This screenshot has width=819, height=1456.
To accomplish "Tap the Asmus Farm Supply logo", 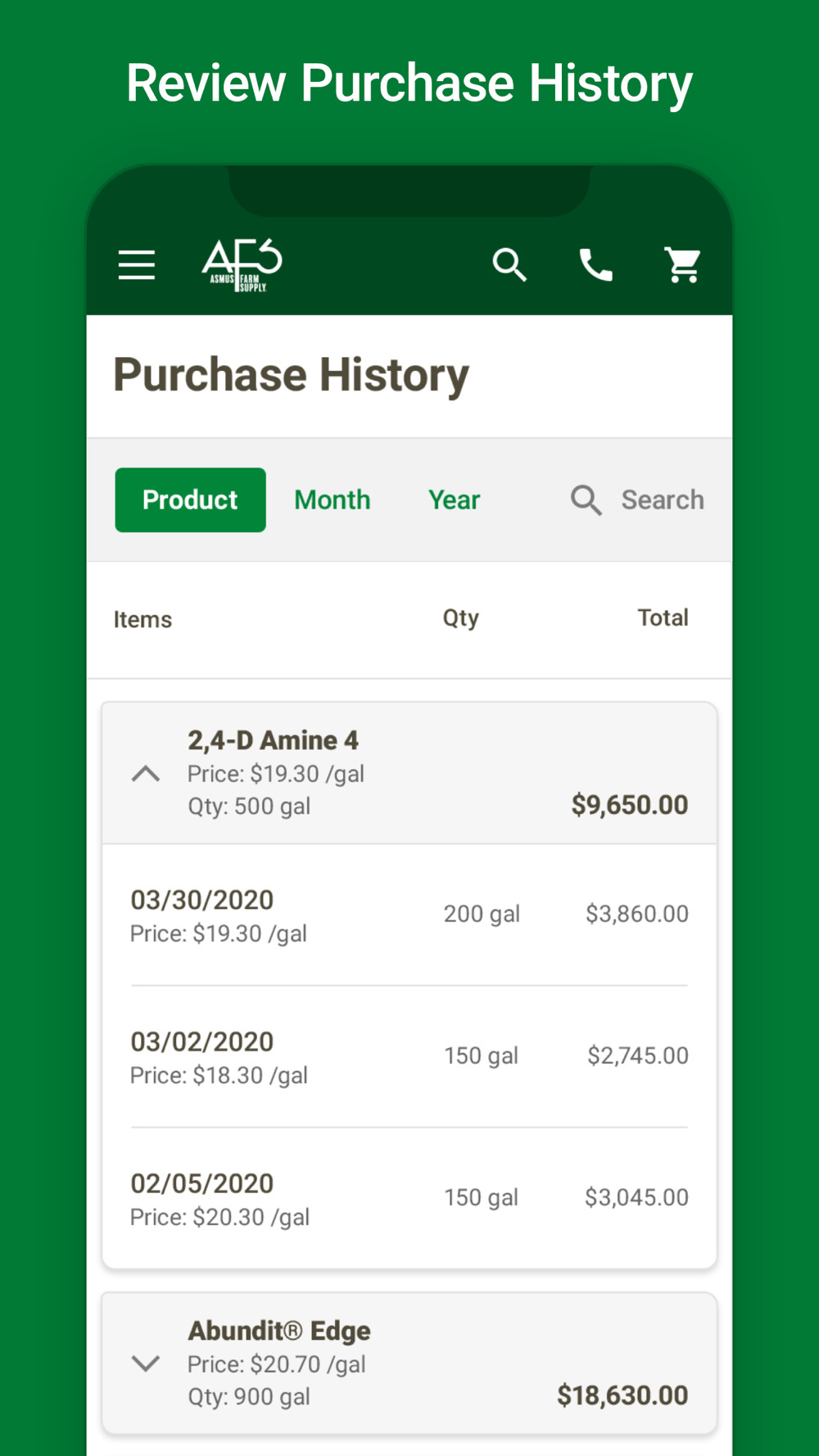I will coord(242,265).
